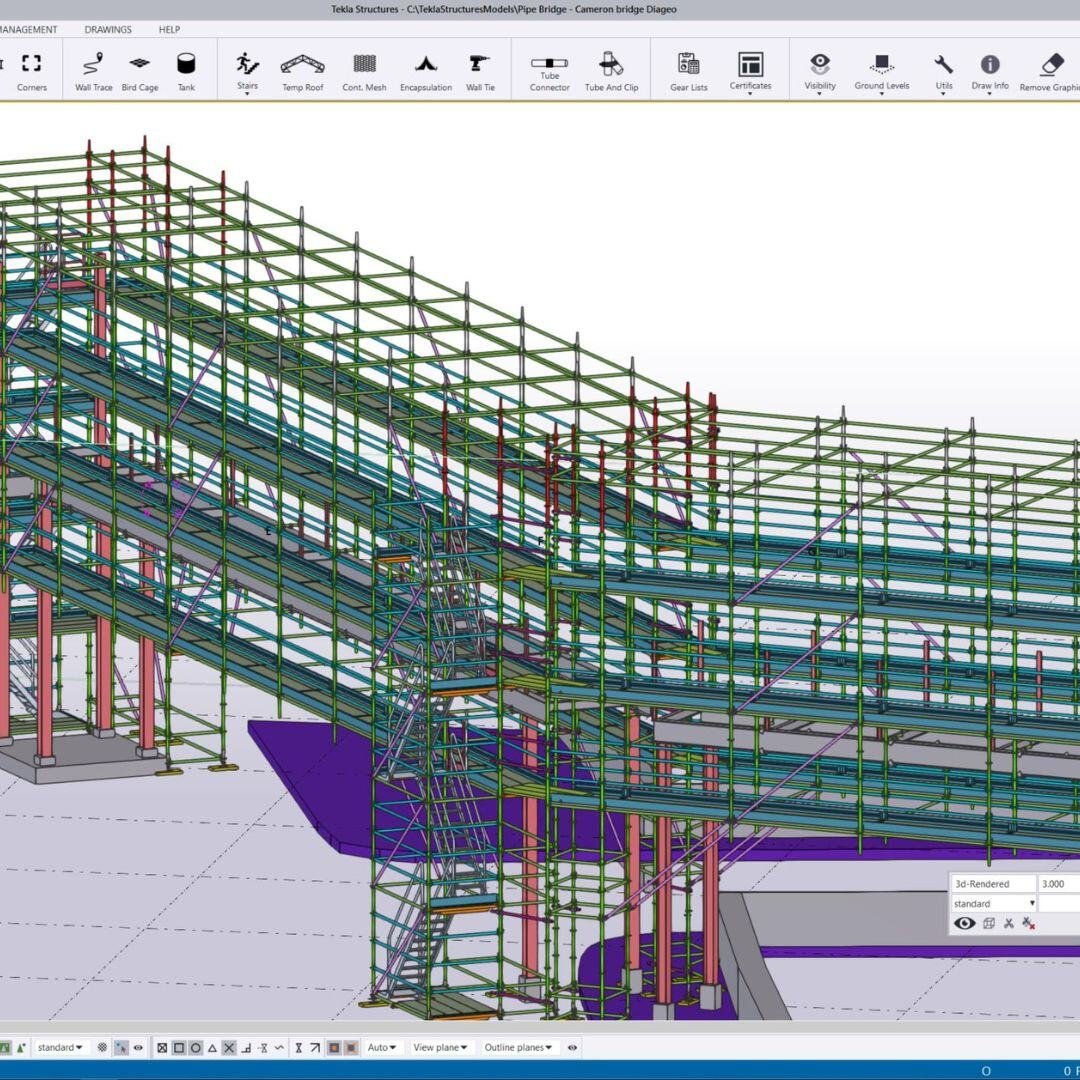The height and width of the screenshot is (1080, 1080).
Task: Open the Tube Connector tool
Action: point(548,70)
